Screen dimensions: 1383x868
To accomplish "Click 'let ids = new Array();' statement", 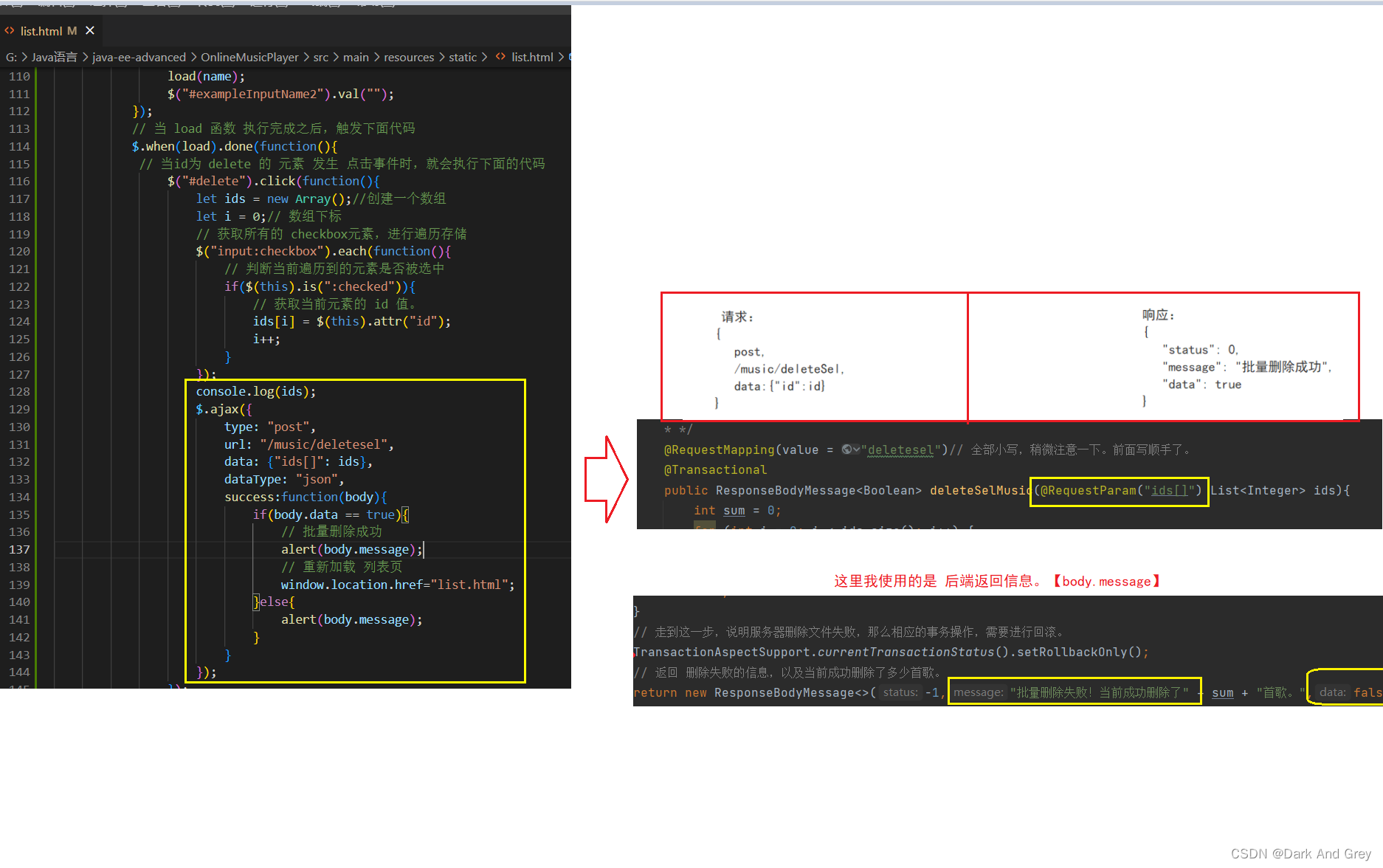I will tap(274, 199).
